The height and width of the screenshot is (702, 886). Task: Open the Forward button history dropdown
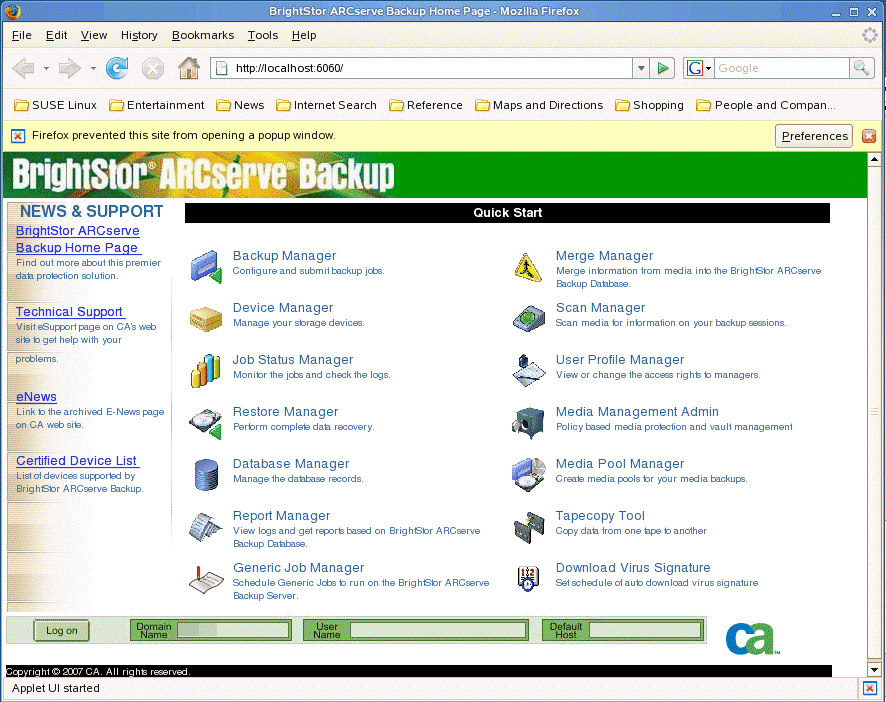click(93, 68)
